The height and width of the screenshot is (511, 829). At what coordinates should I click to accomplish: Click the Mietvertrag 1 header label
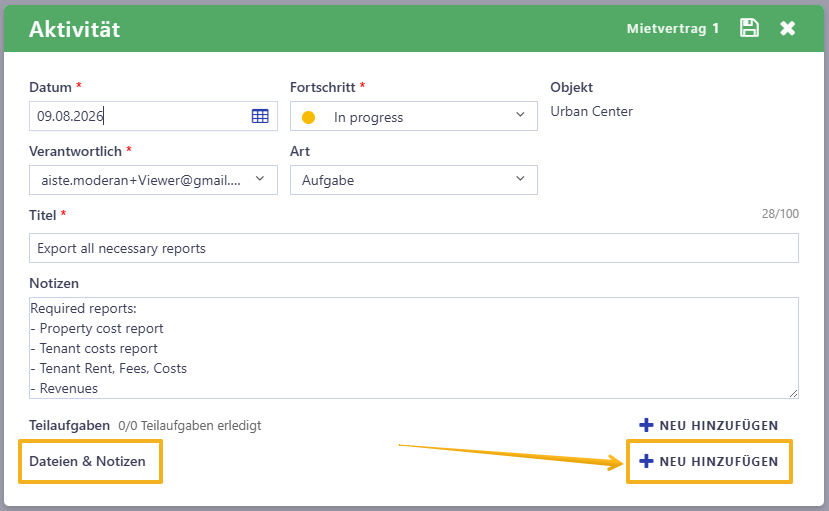[673, 29]
